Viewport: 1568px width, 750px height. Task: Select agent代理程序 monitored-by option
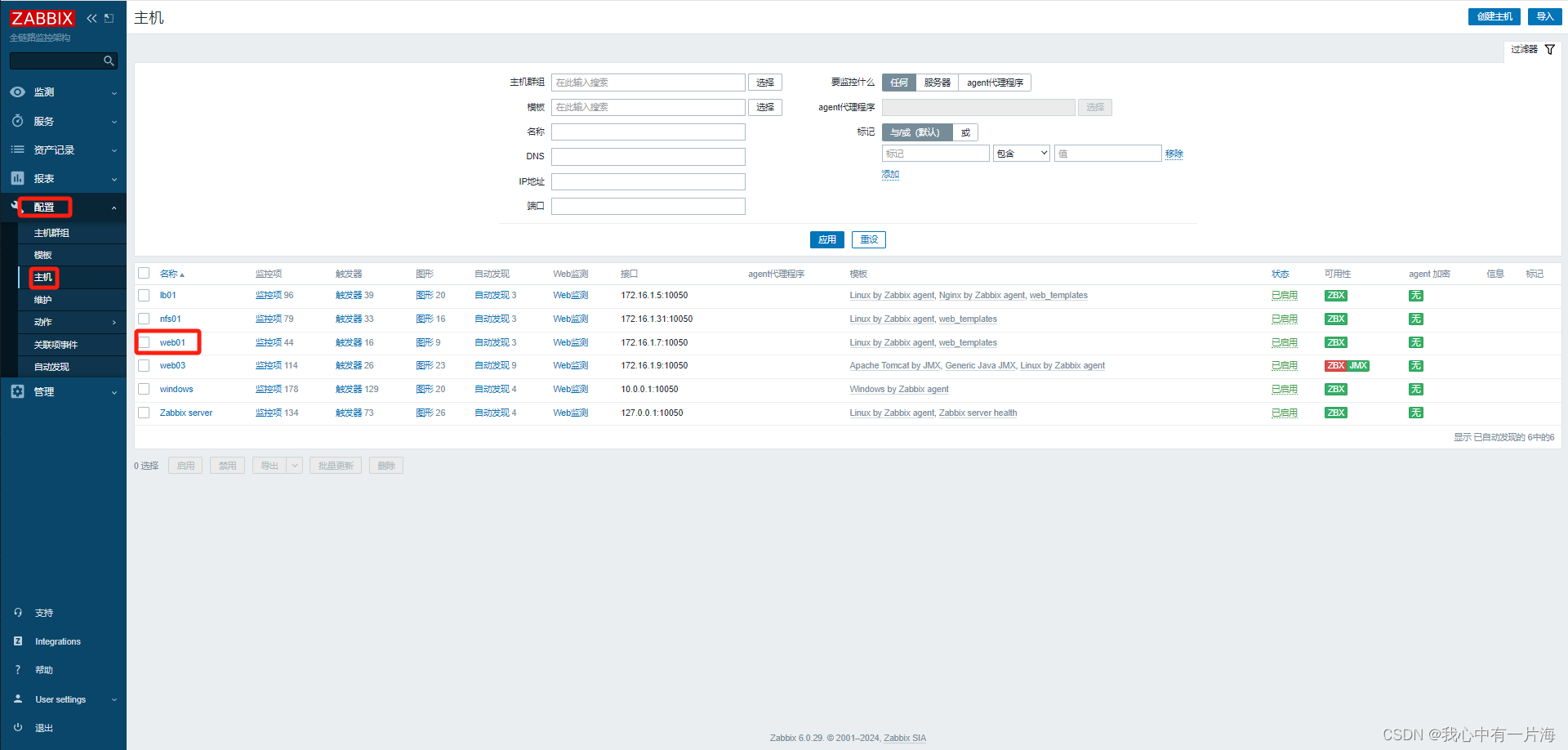coord(995,83)
